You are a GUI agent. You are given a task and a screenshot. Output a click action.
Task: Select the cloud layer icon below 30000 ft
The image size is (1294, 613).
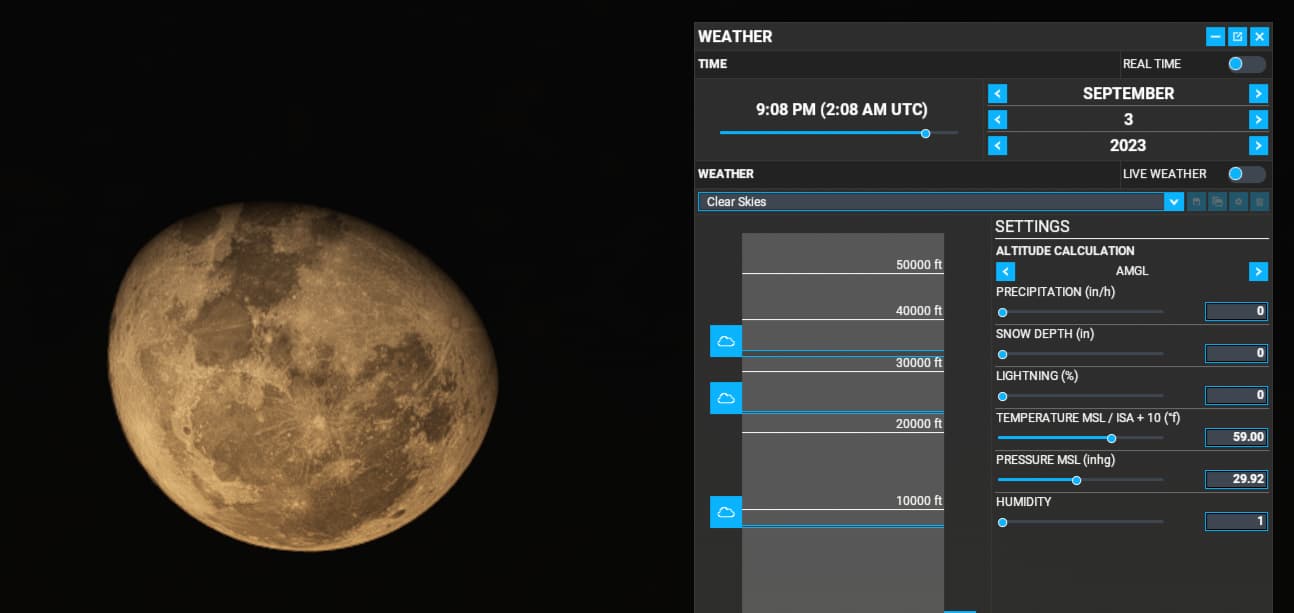(726, 398)
